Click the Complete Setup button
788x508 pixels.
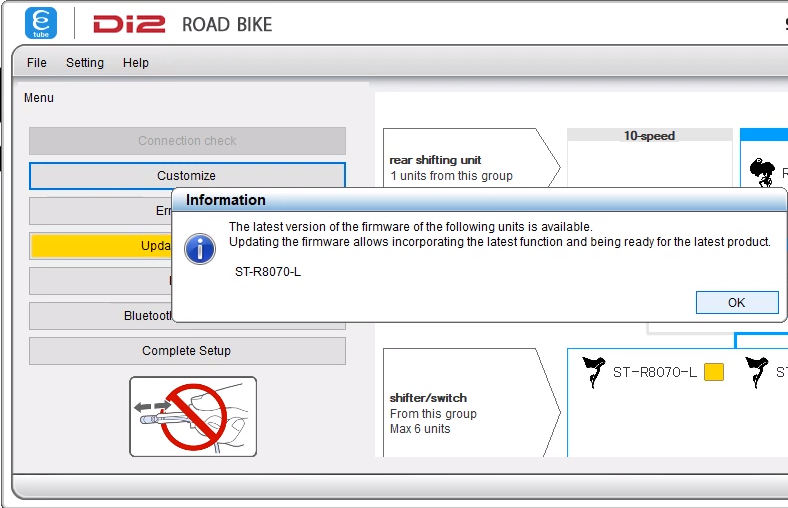[187, 351]
